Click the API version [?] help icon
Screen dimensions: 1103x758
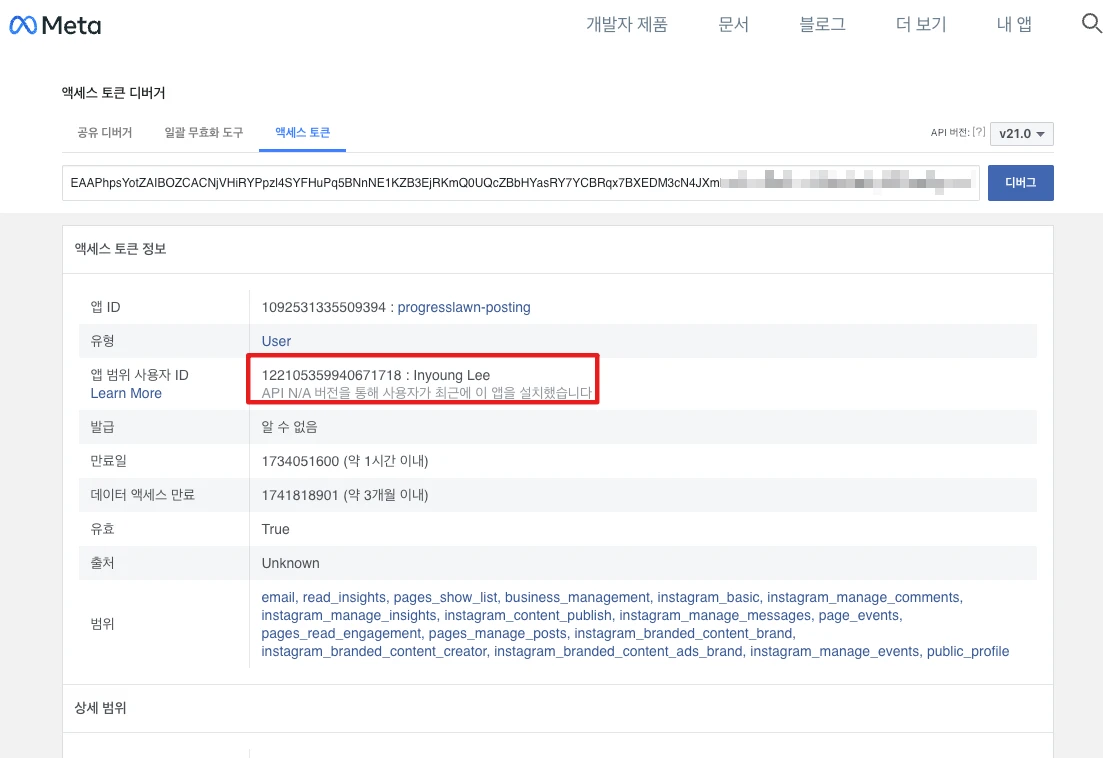978,132
